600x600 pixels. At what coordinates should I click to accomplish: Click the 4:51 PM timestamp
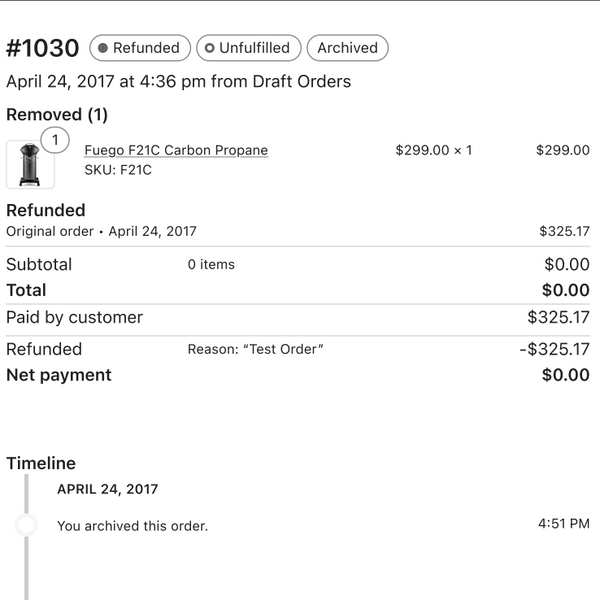coord(563,523)
